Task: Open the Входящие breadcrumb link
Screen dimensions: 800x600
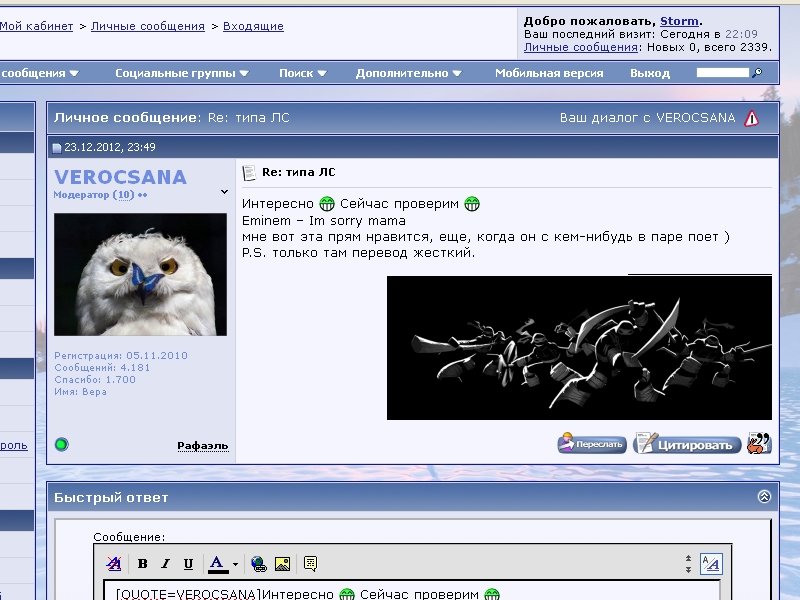Action: tap(253, 26)
